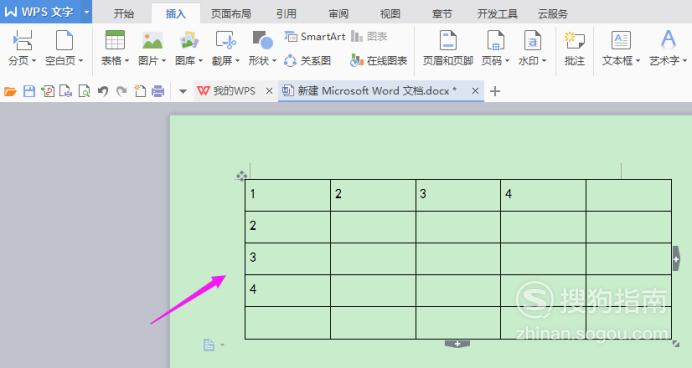Click the watermark (水印) icon
The image size is (692, 368).
(532, 41)
